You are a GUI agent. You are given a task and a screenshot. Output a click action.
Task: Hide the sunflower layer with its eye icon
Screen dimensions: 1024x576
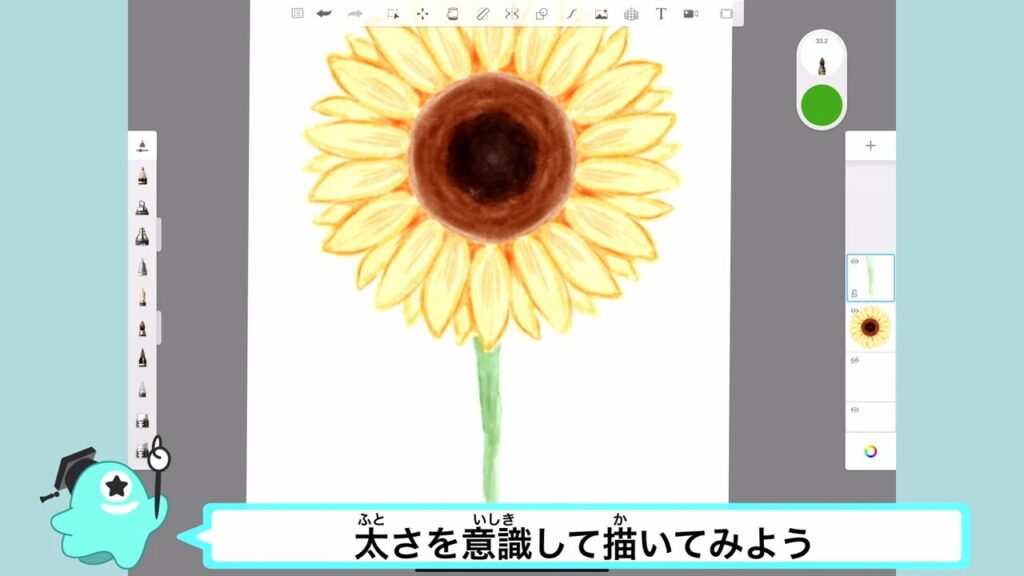click(854, 311)
